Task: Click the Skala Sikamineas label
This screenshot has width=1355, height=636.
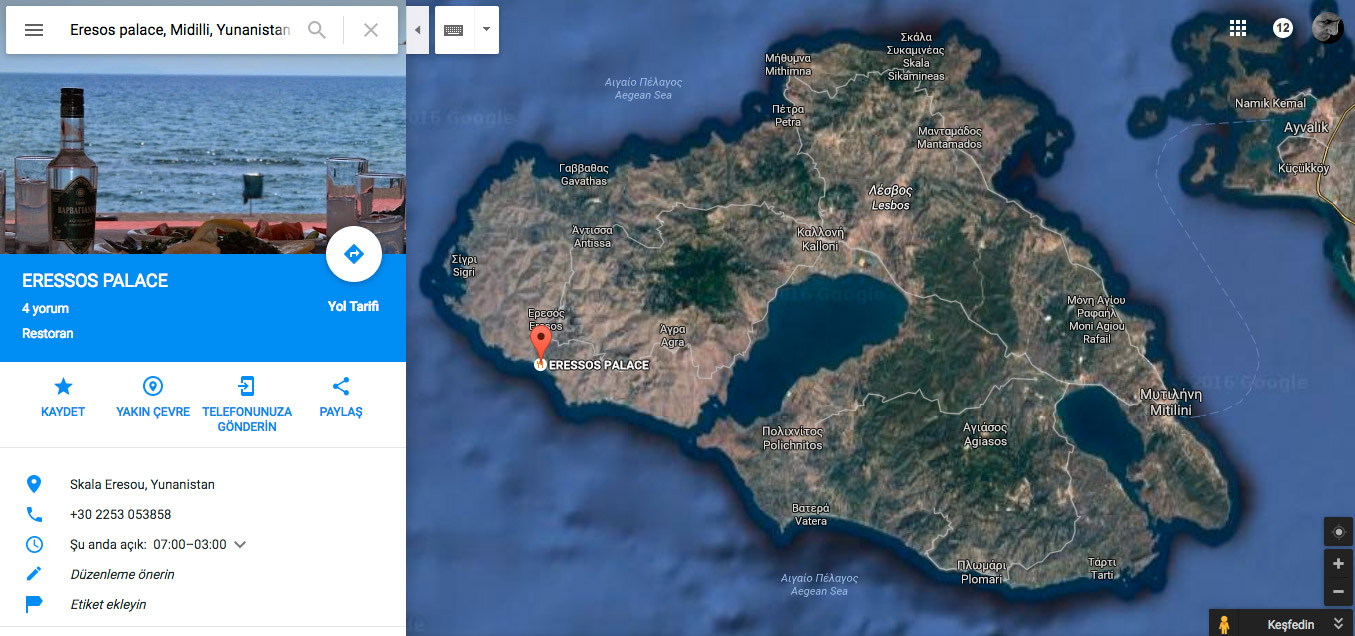Action: 916,57
